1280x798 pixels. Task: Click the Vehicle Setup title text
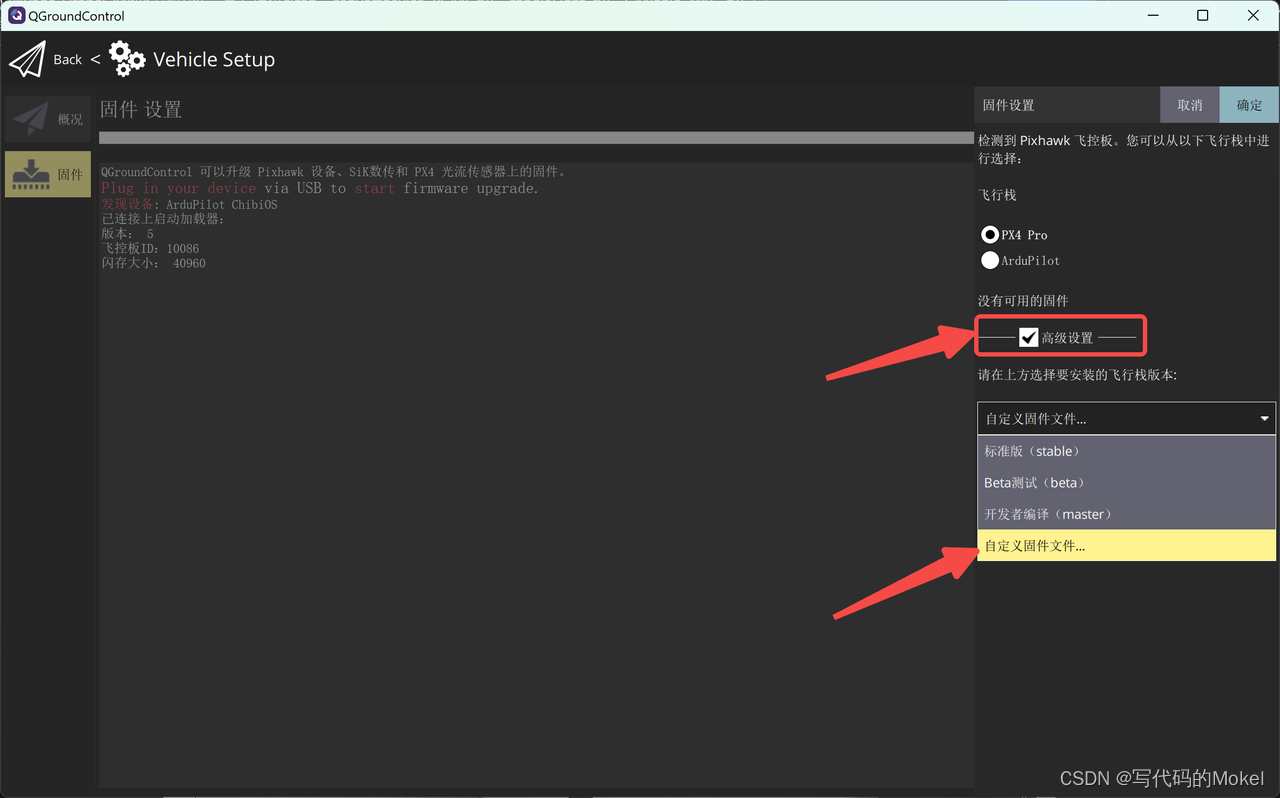214,60
